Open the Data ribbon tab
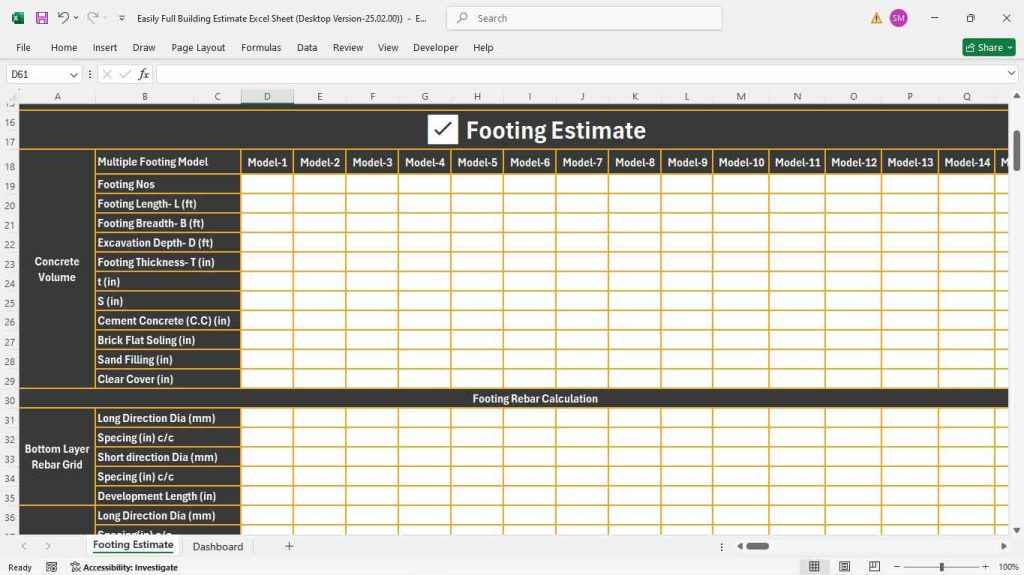The width and height of the screenshot is (1024, 575). (x=307, y=47)
